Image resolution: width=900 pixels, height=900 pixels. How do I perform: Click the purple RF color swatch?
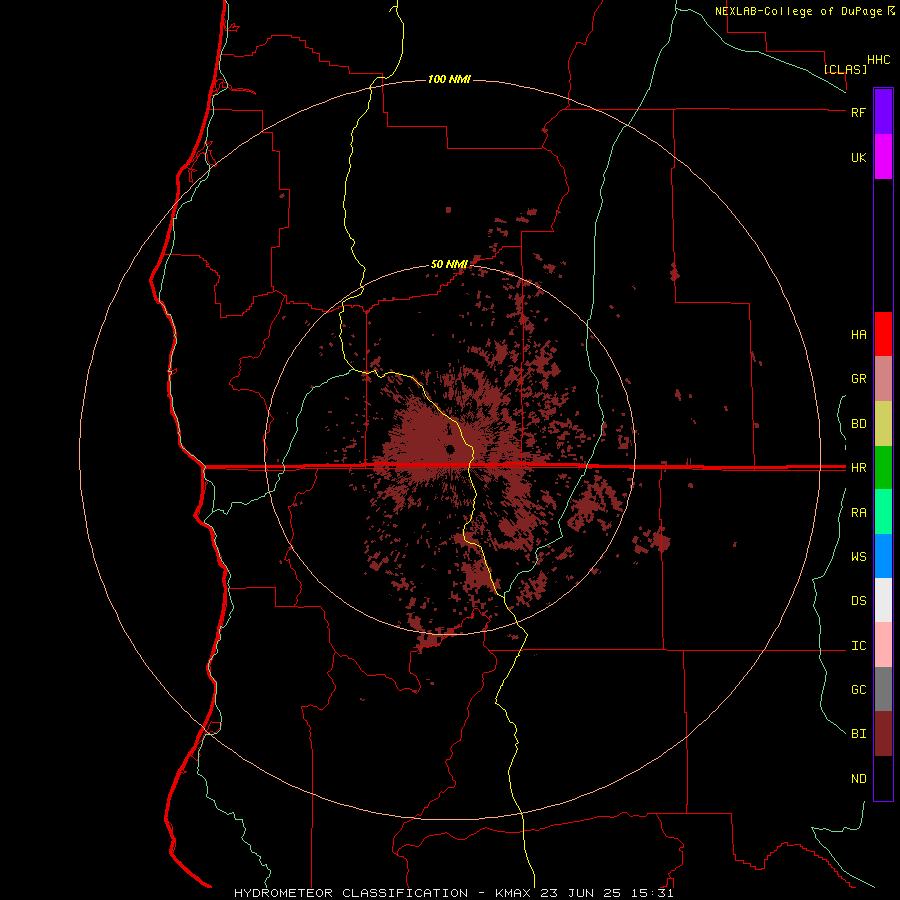pos(883,112)
